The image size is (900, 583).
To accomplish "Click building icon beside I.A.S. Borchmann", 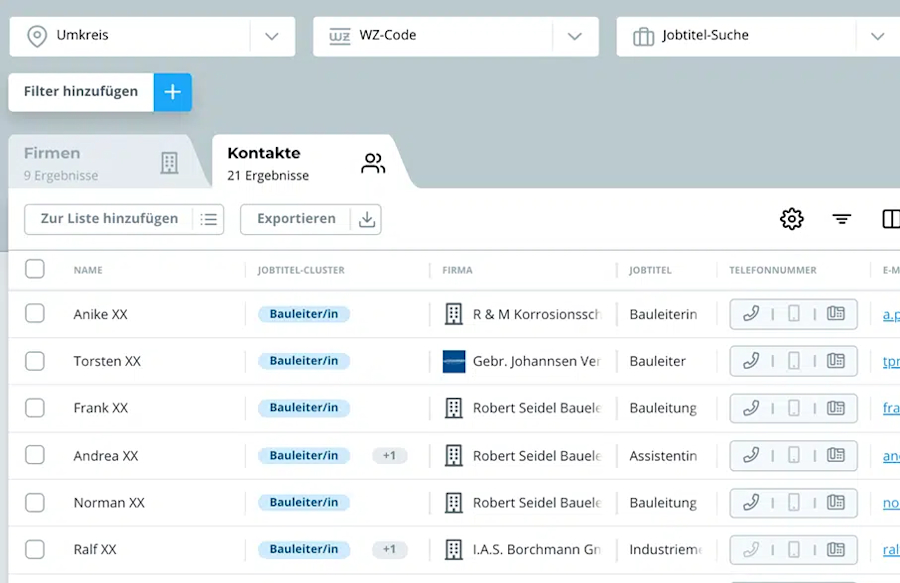I will coord(454,550).
